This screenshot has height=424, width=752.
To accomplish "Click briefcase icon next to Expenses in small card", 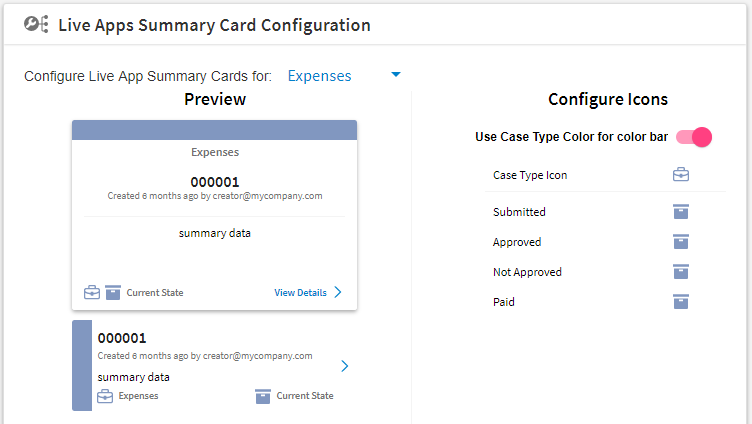I will [105, 396].
